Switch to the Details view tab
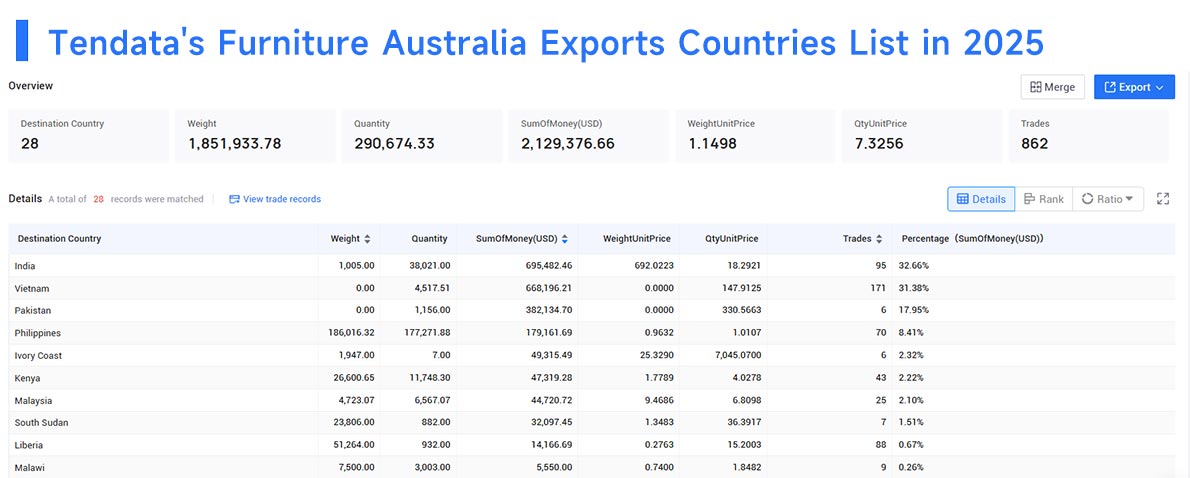The image size is (1190, 478). click(x=981, y=199)
